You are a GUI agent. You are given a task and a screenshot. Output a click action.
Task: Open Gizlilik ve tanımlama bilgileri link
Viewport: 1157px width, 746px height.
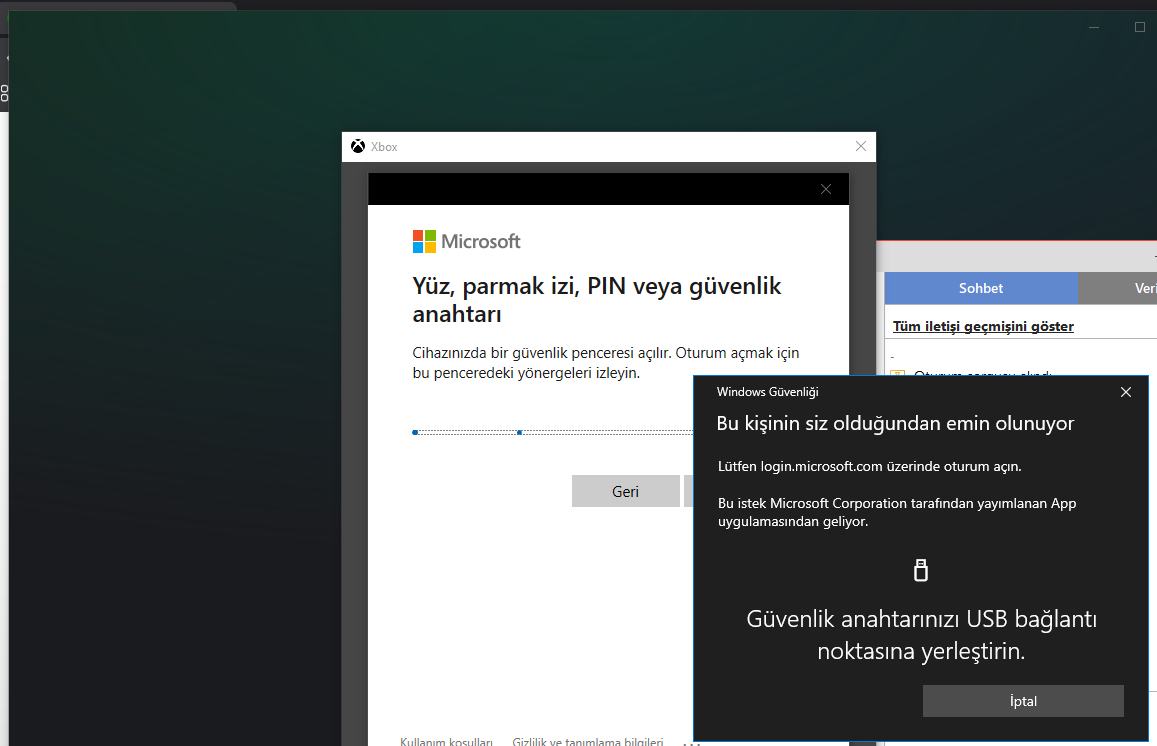coord(588,741)
